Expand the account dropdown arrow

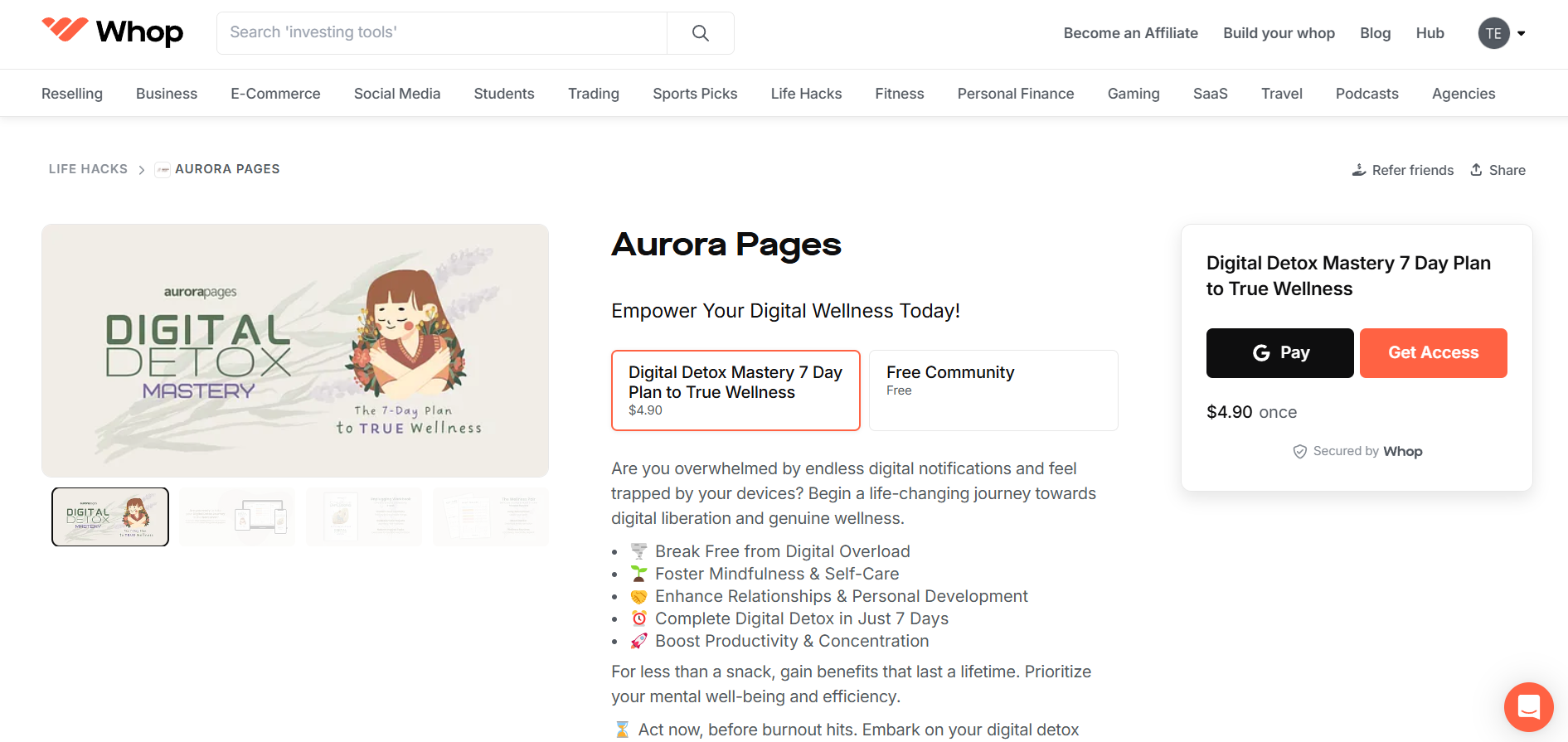click(1522, 33)
